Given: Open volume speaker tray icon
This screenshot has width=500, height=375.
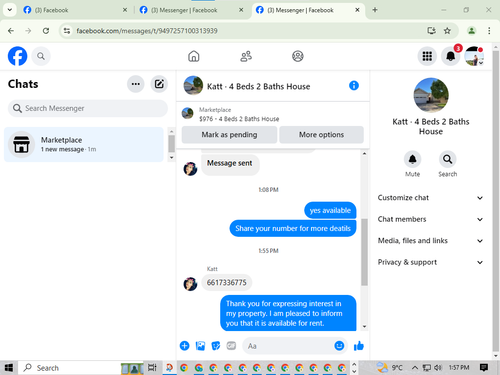Looking at the screenshot, I should click(438, 368).
